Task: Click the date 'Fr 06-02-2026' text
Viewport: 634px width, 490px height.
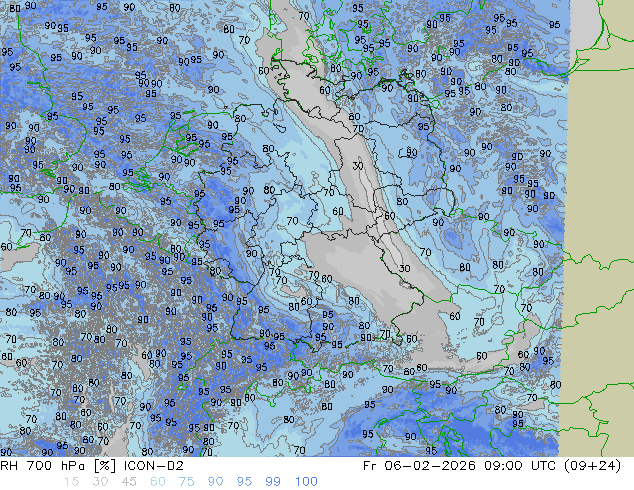Action: 419,466
